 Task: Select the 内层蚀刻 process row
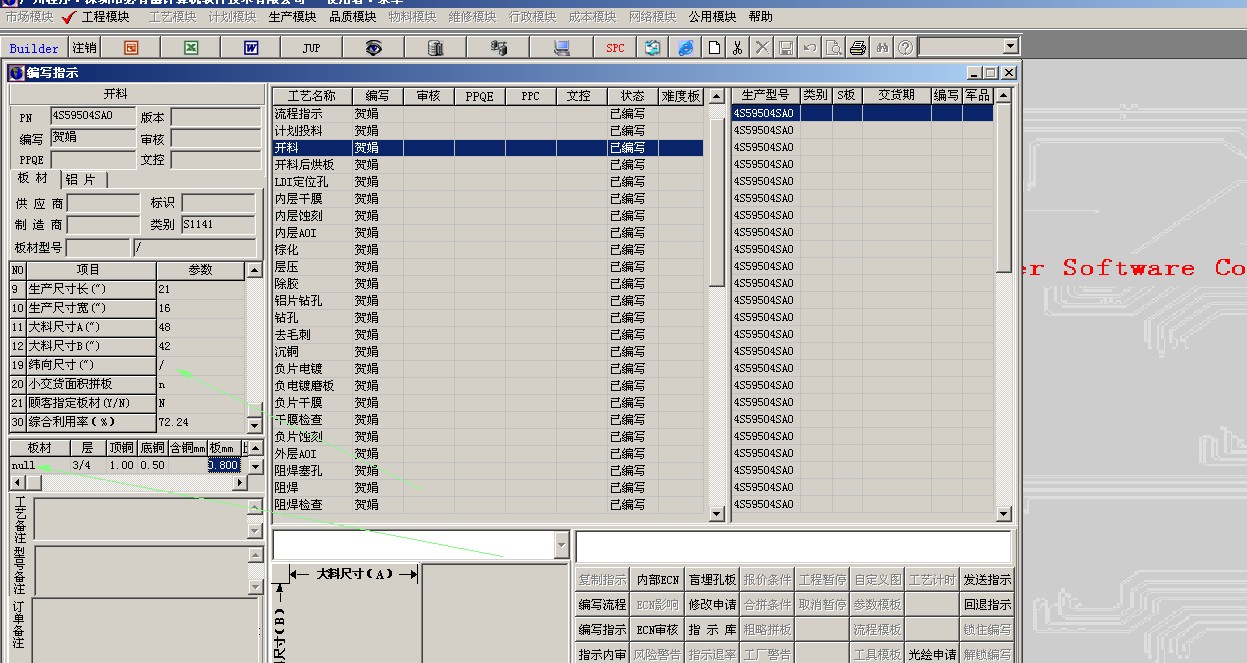pos(488,216)
